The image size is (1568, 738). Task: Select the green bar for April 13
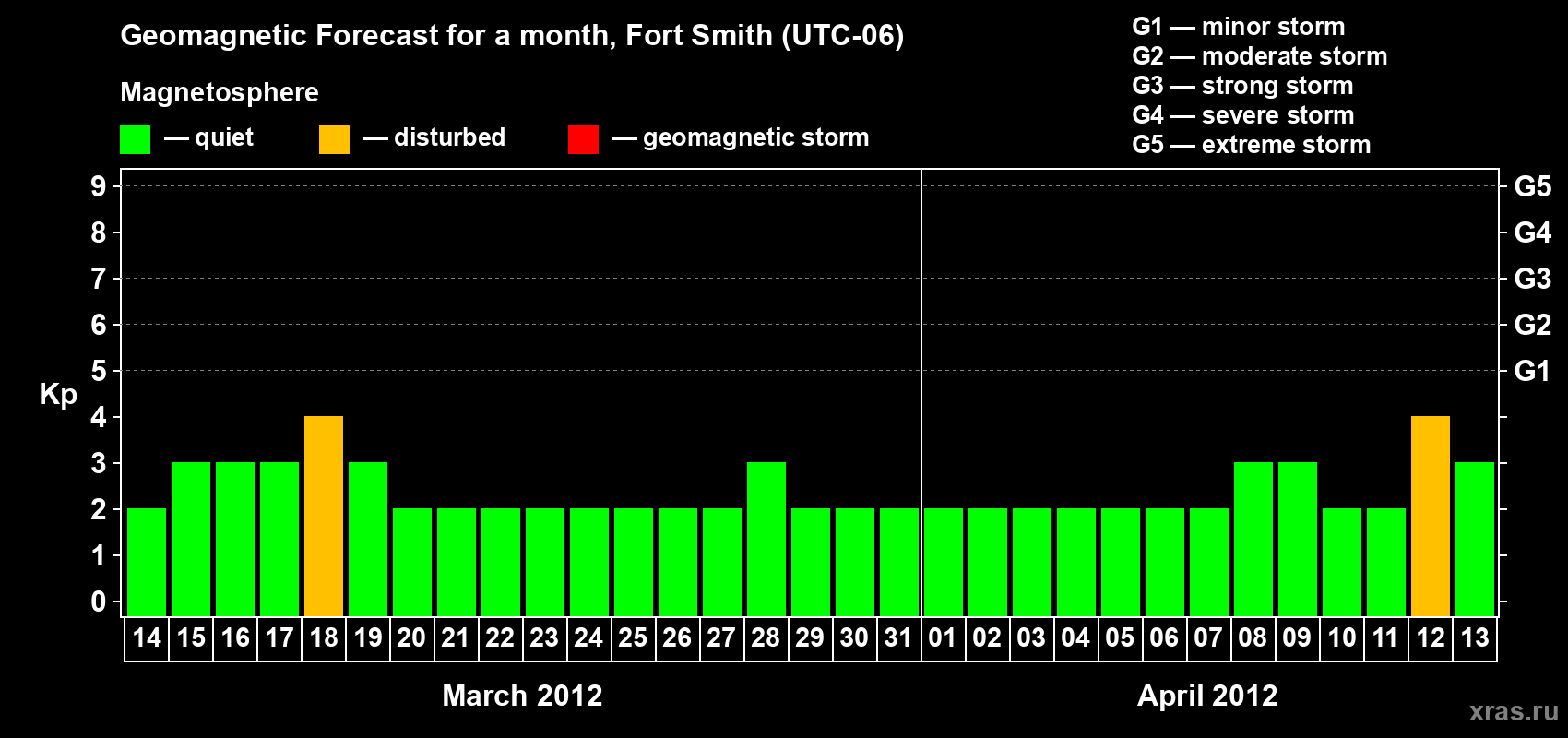pos(1475,539)
